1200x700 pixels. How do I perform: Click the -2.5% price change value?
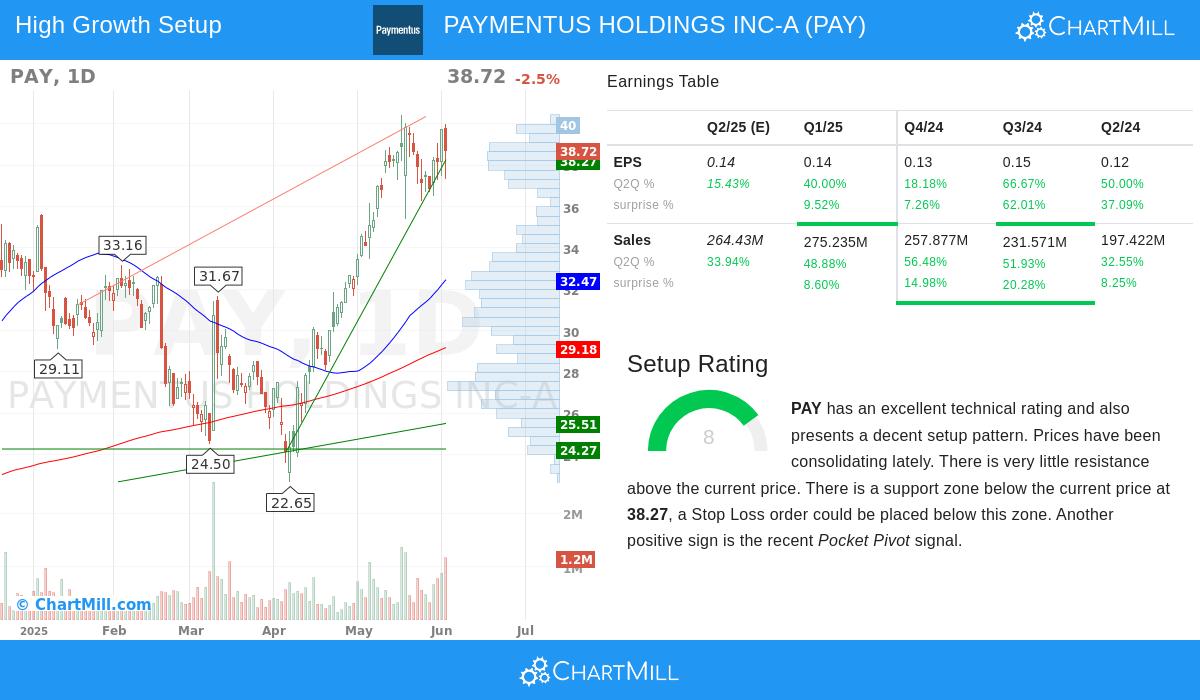point(537,79)
